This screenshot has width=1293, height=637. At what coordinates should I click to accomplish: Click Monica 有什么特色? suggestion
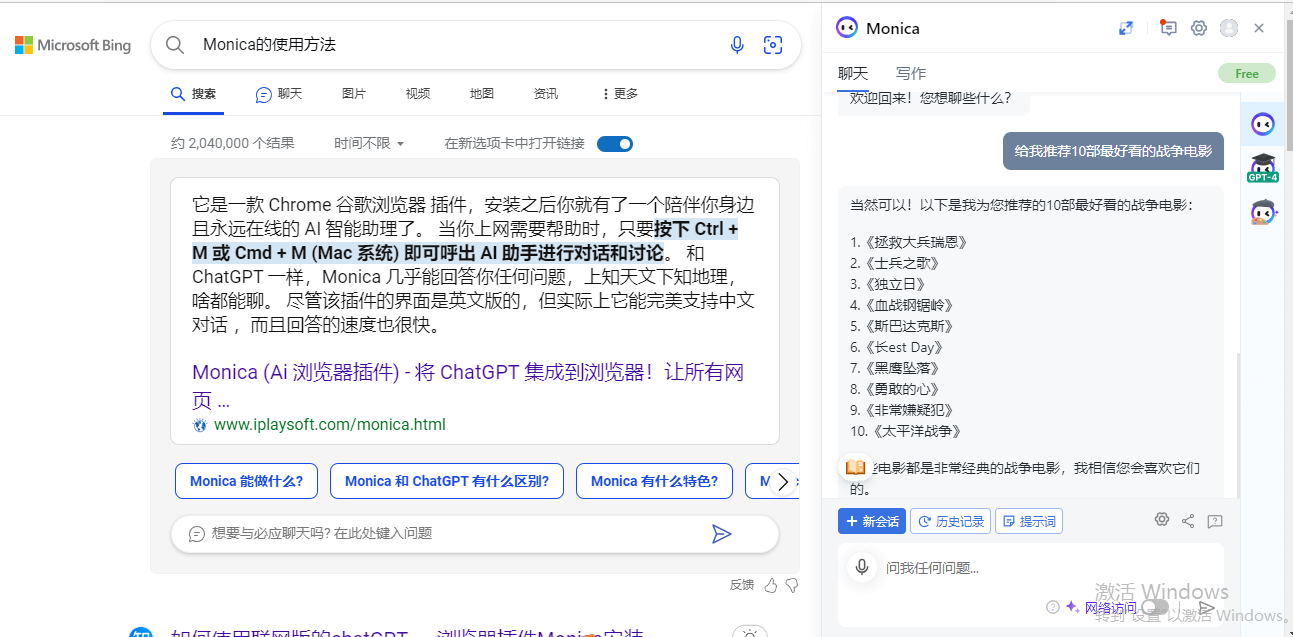(x=654, y=481)
